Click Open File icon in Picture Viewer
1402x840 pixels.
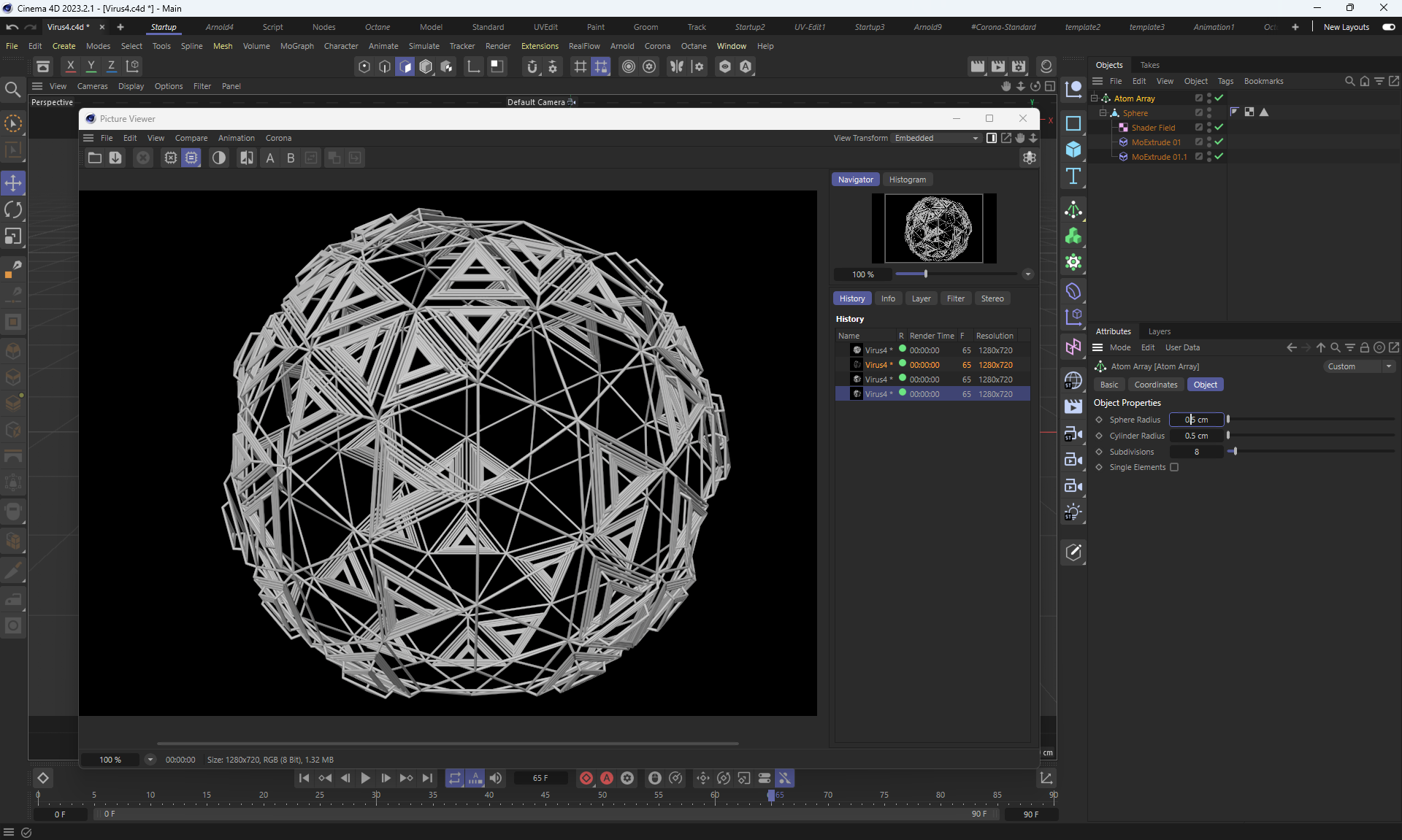95,158
